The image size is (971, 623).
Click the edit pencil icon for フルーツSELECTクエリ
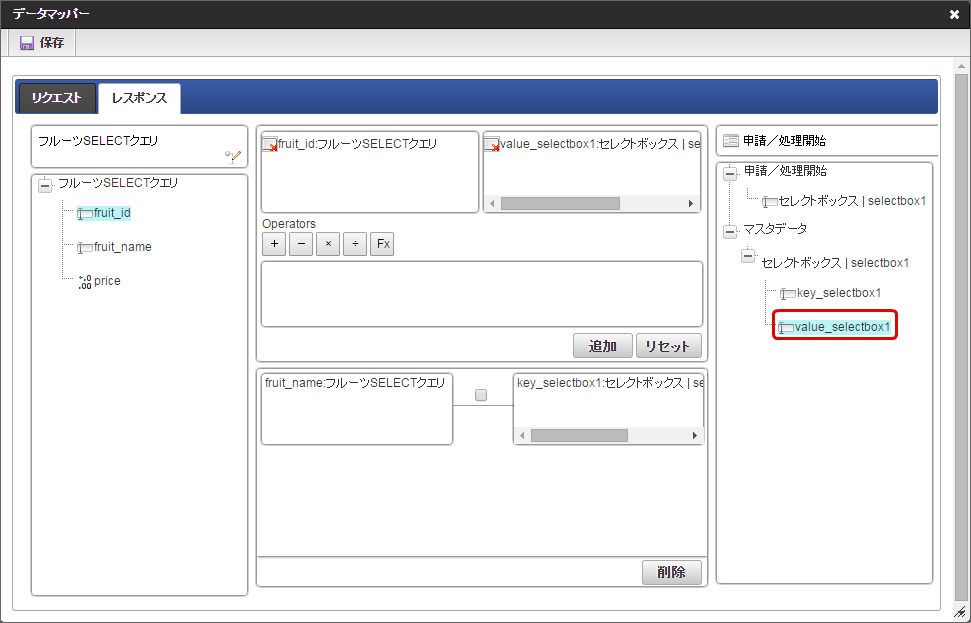pyautogui.click(x=233, y=156)
